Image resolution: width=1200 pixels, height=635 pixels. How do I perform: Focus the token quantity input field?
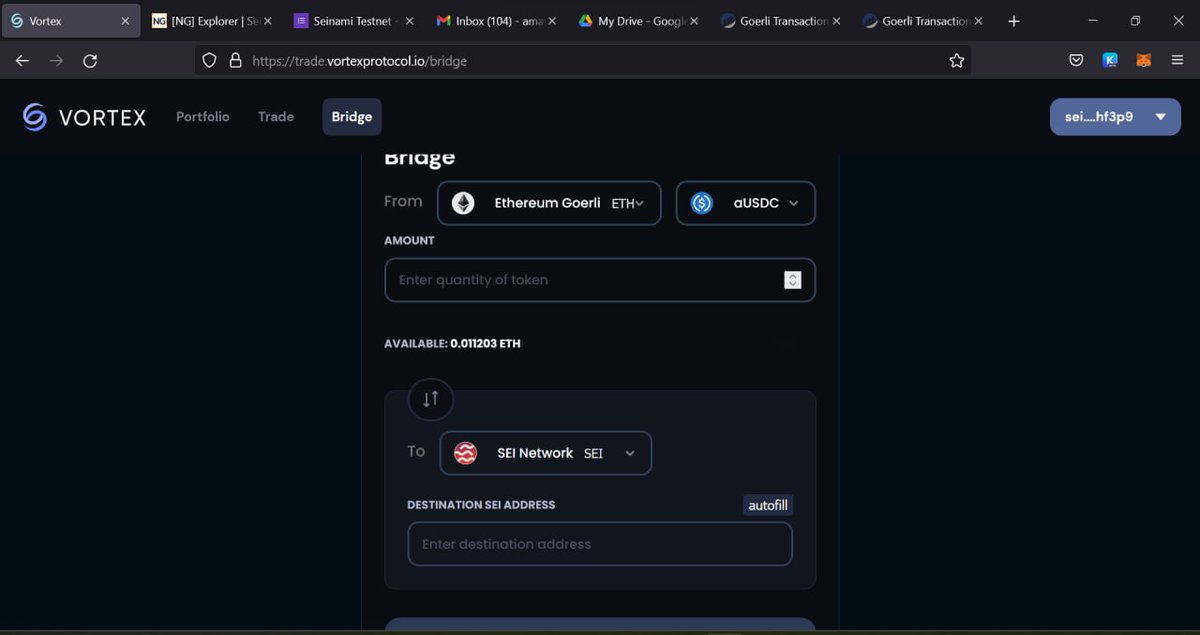600,280
